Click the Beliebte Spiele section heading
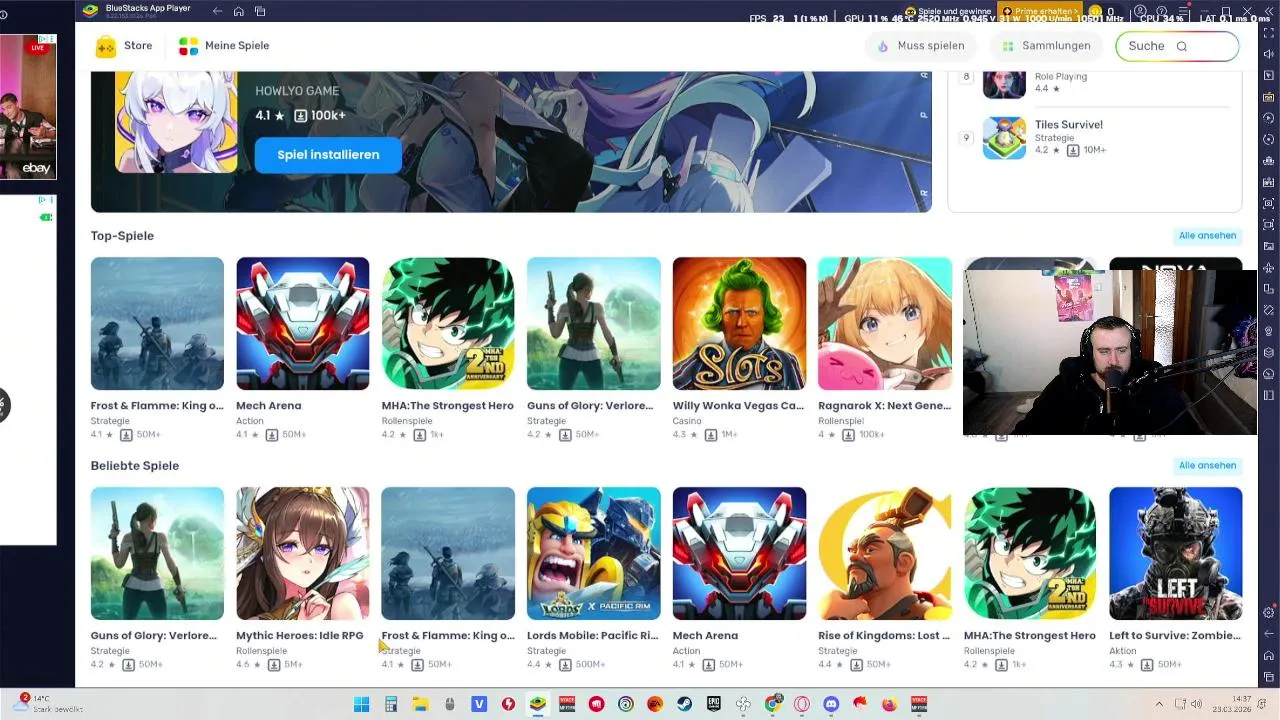The image size is (1280, 720). click(x=135, y=466)
